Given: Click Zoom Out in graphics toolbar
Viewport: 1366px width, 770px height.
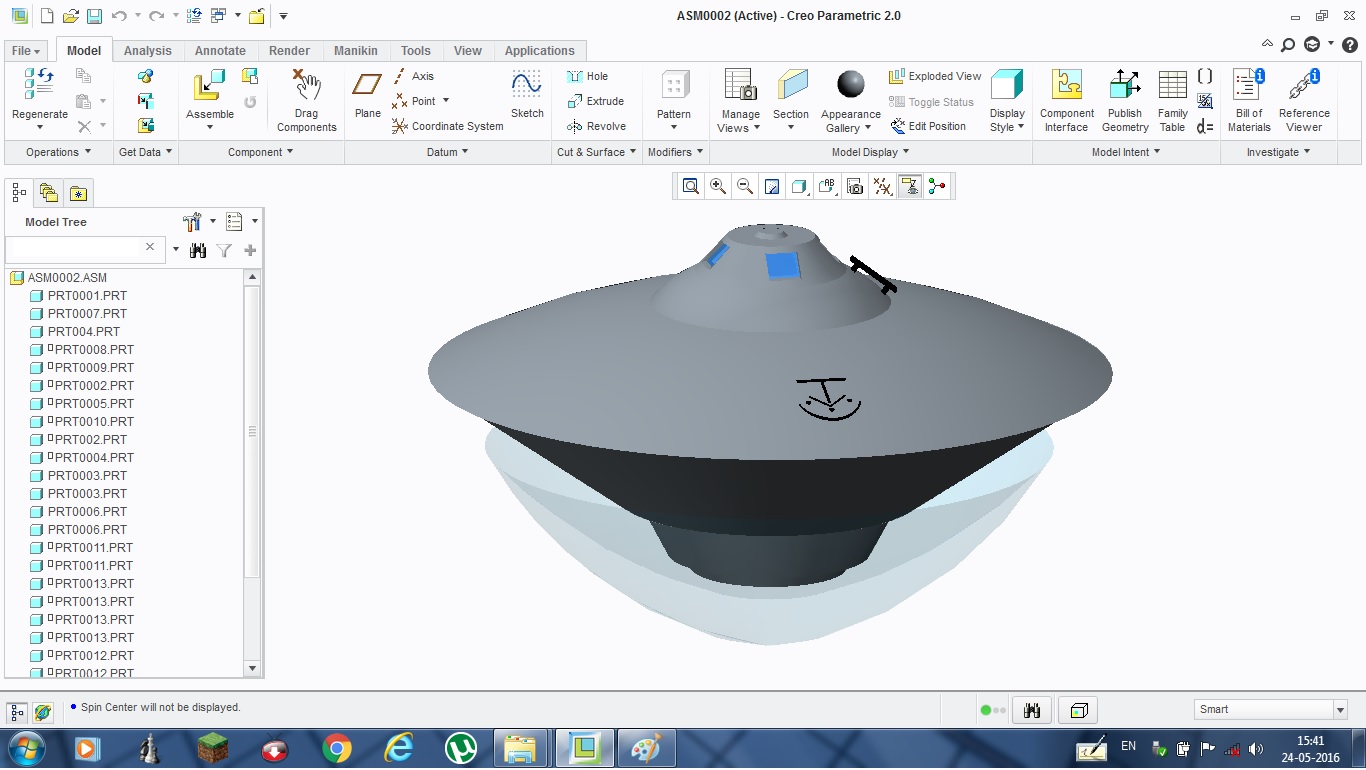Looking at the screenshot, I should coord(745,186).
